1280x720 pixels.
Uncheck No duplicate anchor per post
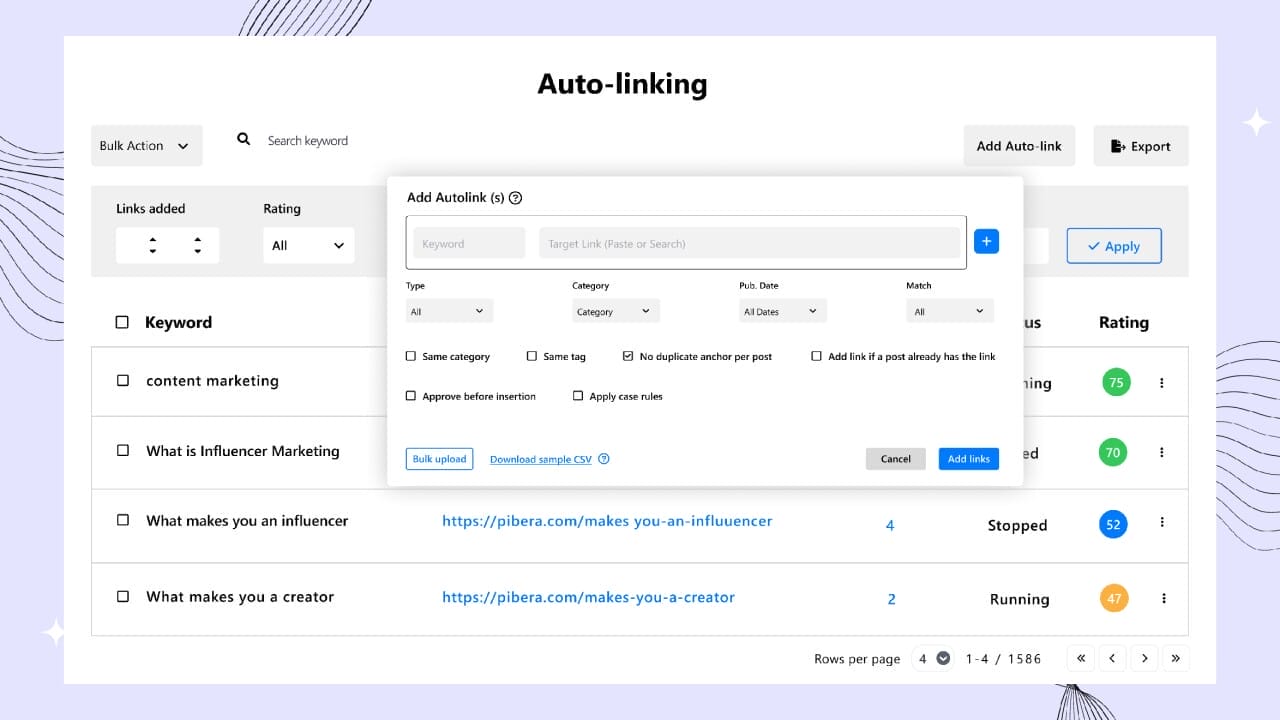coord(628,356)
